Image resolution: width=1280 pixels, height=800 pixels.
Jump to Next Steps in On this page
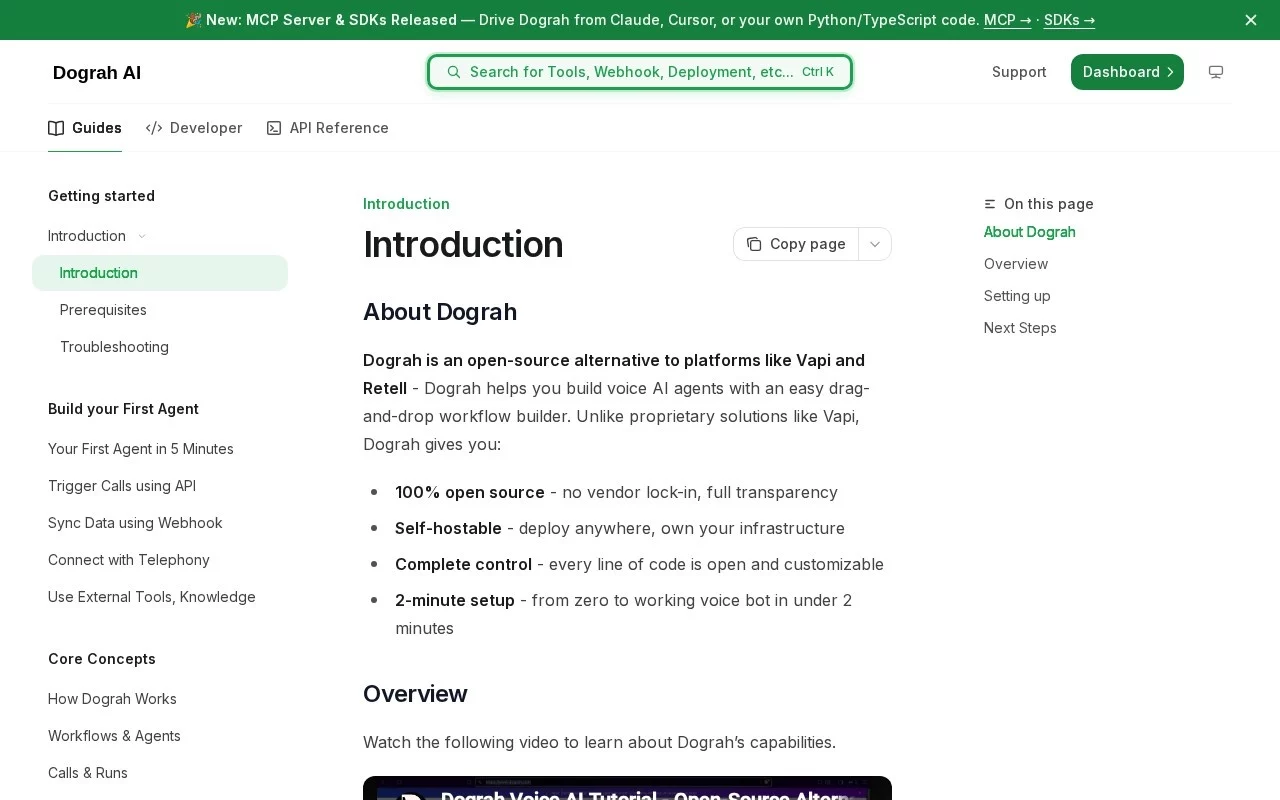tap(1020, 328)
